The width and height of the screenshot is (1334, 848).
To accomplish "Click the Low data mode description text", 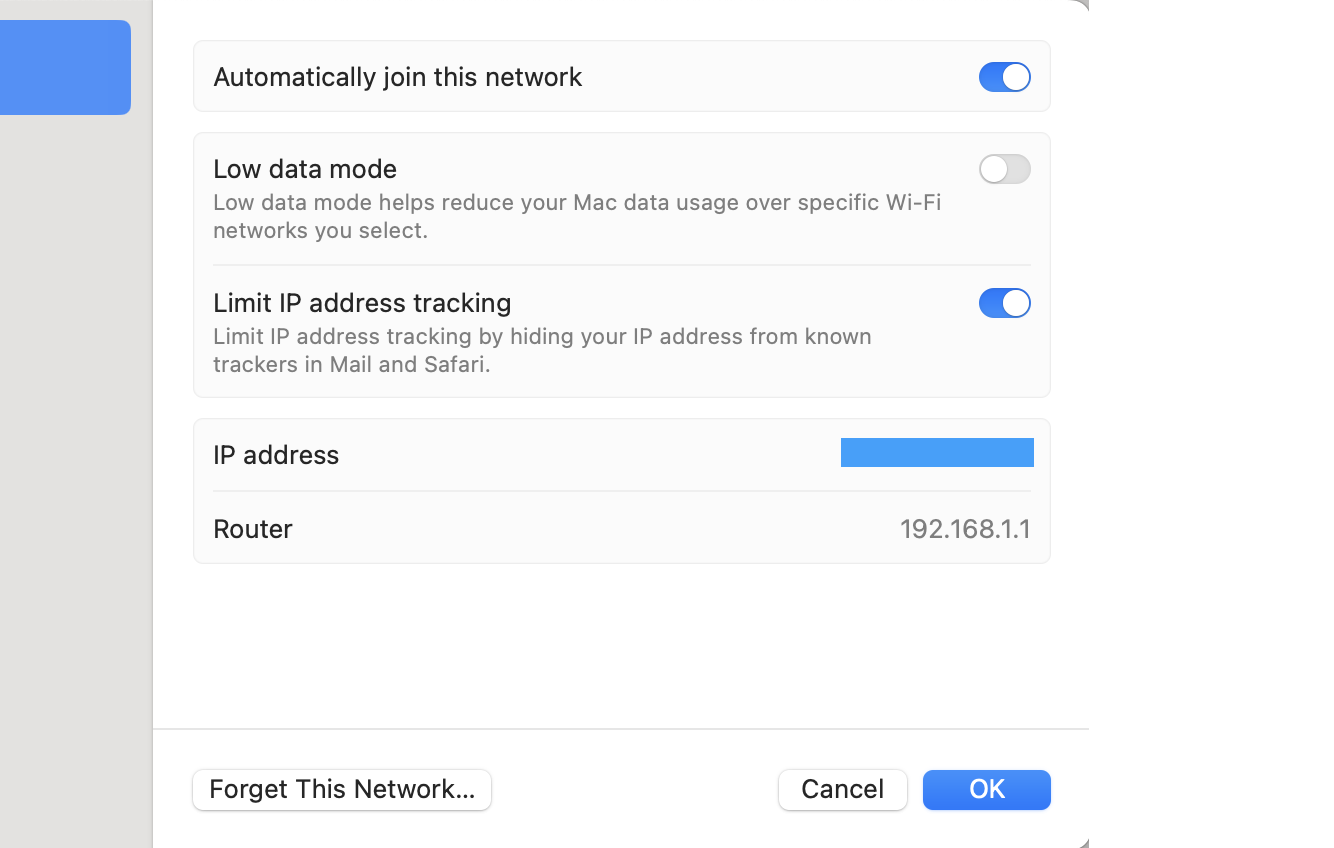I will pyautogui.click(x=576, y=216).
